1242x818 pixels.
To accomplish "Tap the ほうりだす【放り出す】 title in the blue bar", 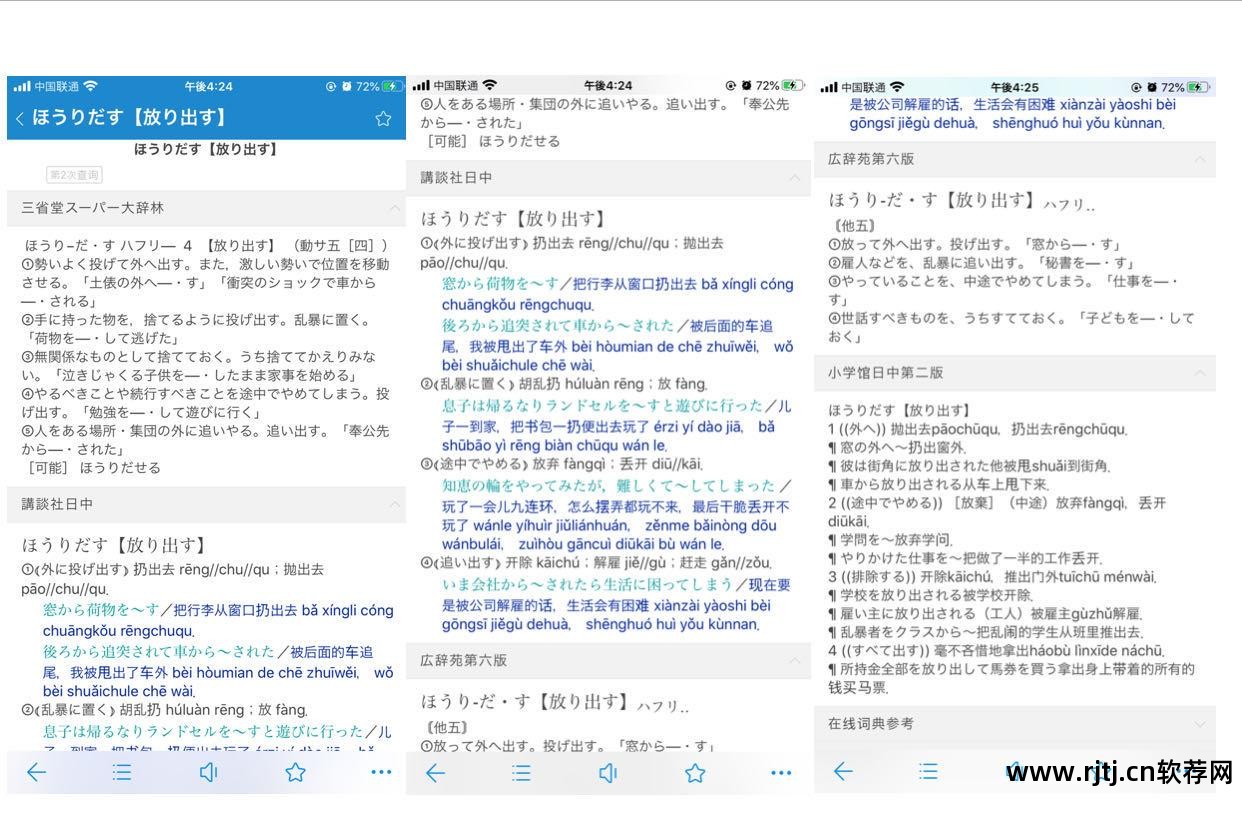I will point(131,118).
